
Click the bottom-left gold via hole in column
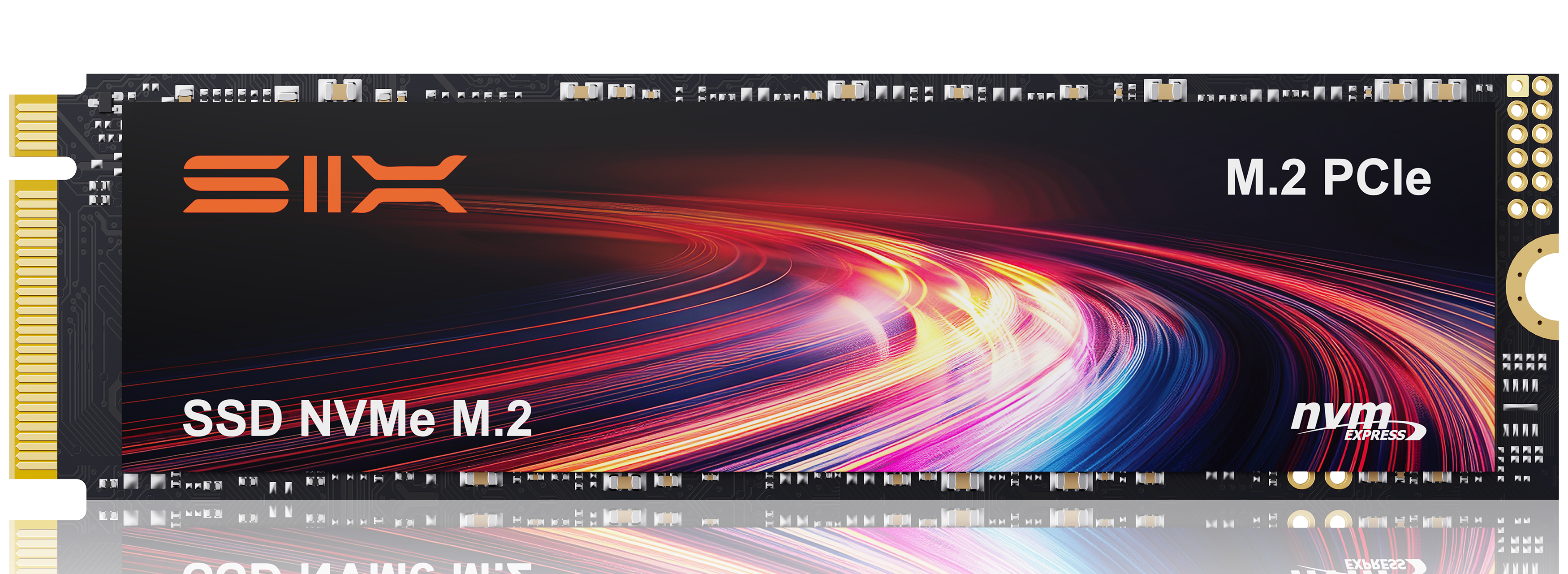tap(1517, 209)
